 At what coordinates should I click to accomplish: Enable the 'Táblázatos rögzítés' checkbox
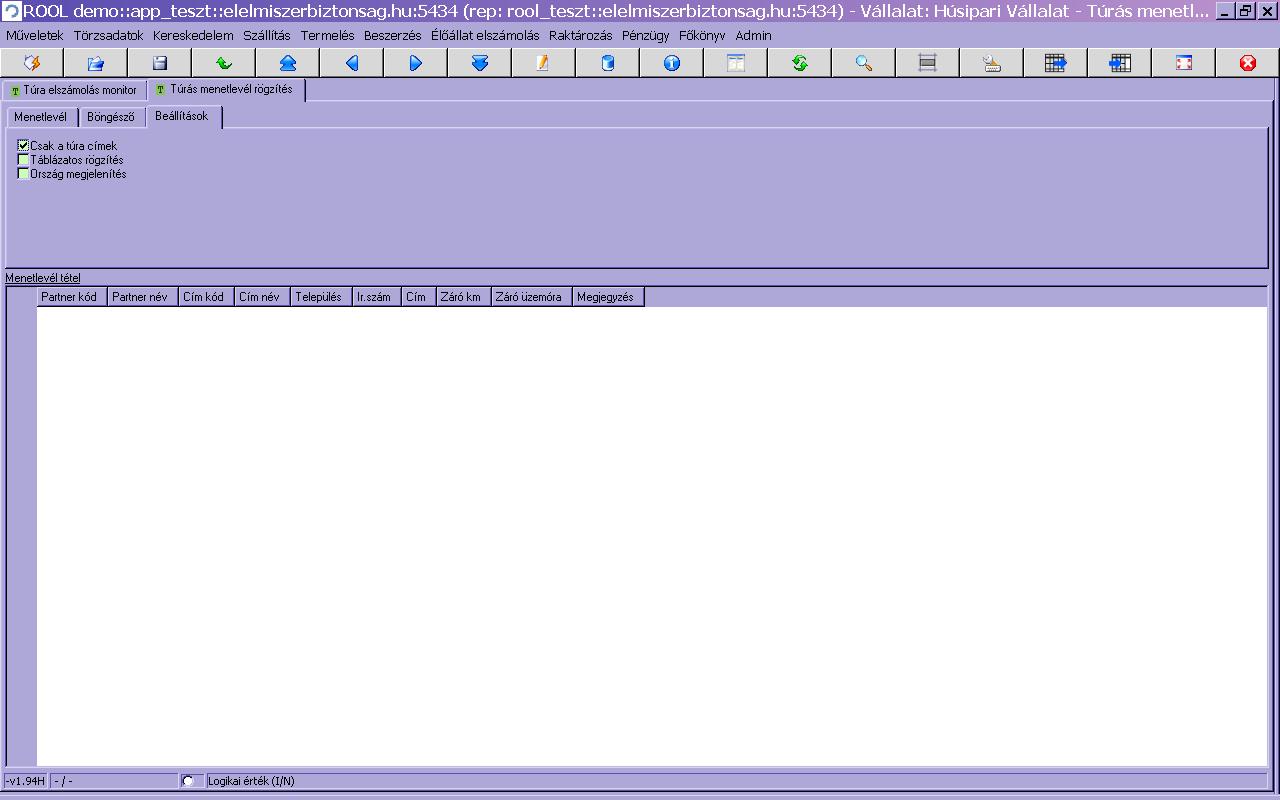pos(24,160)
